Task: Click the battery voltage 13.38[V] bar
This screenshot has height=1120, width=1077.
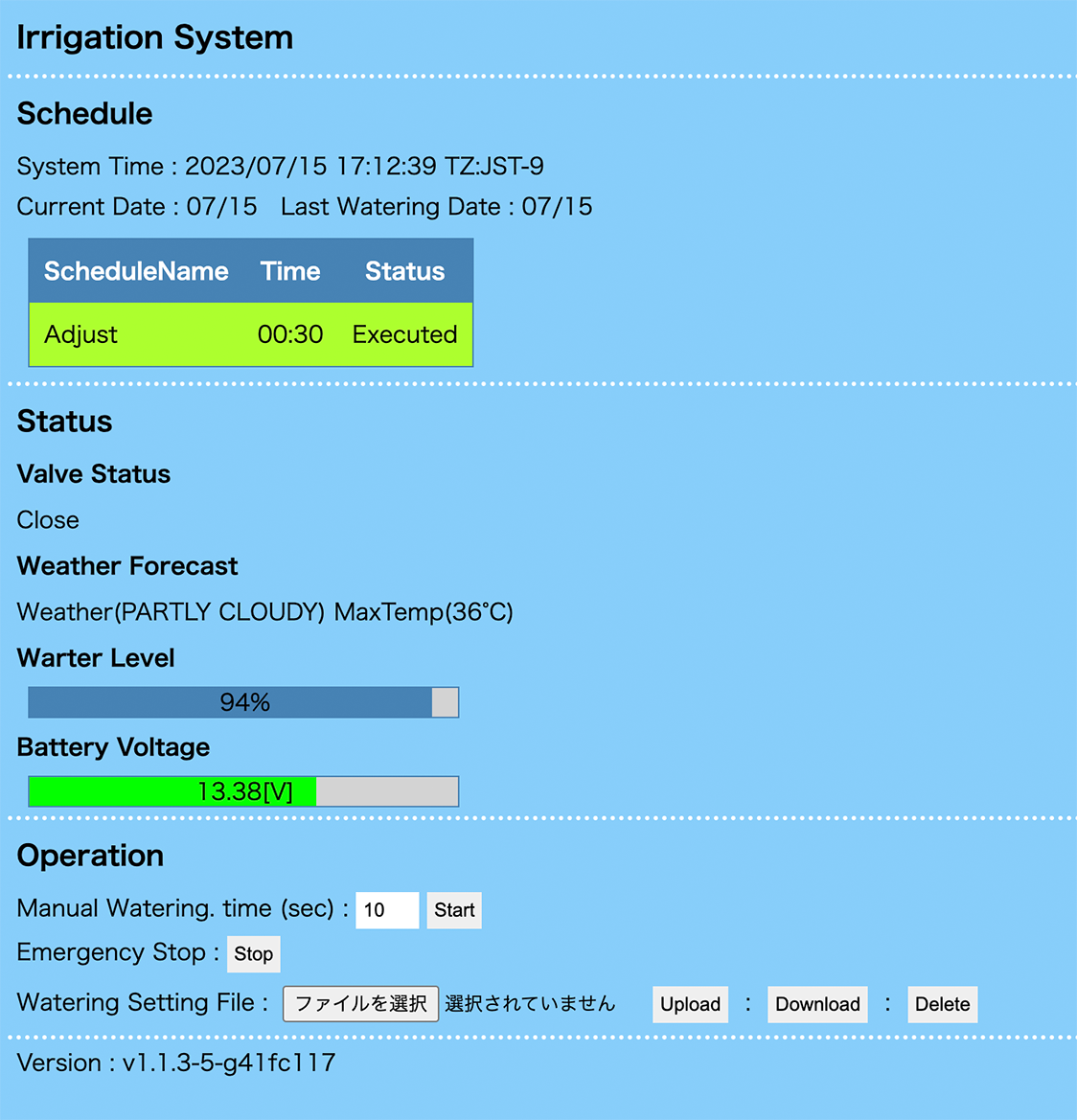Action: pyautogui.click(x=243, y=791)
